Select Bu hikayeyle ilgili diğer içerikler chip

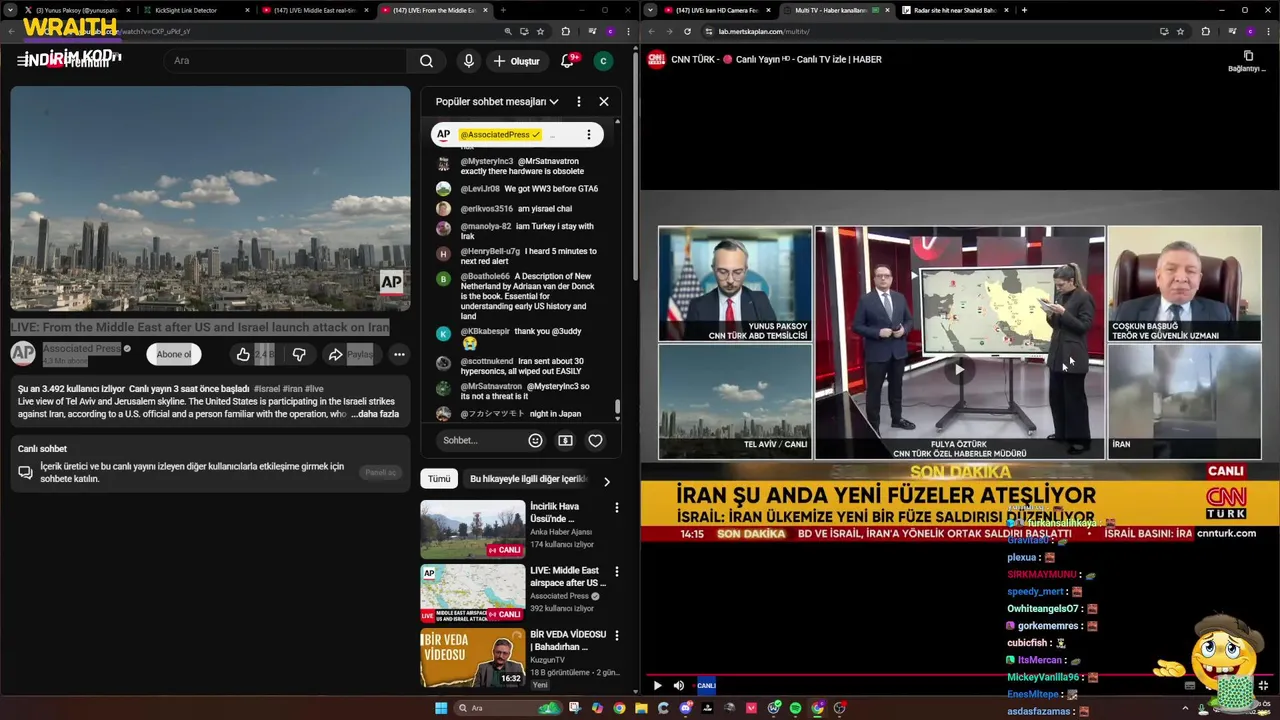click(x=528, y=479)
